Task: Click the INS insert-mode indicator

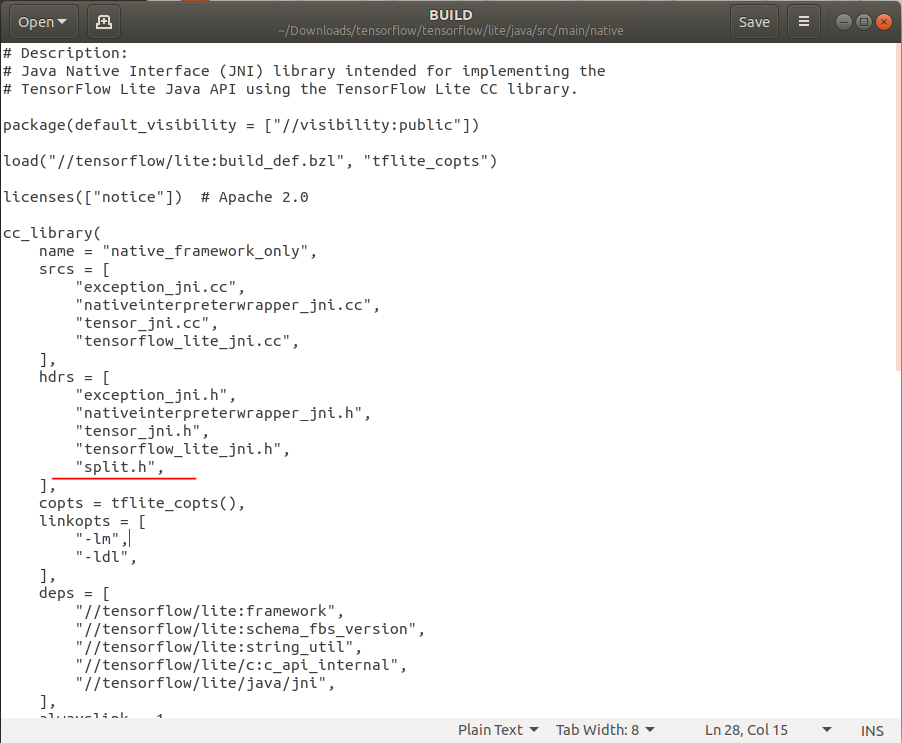Action: [x=871, y=730]
